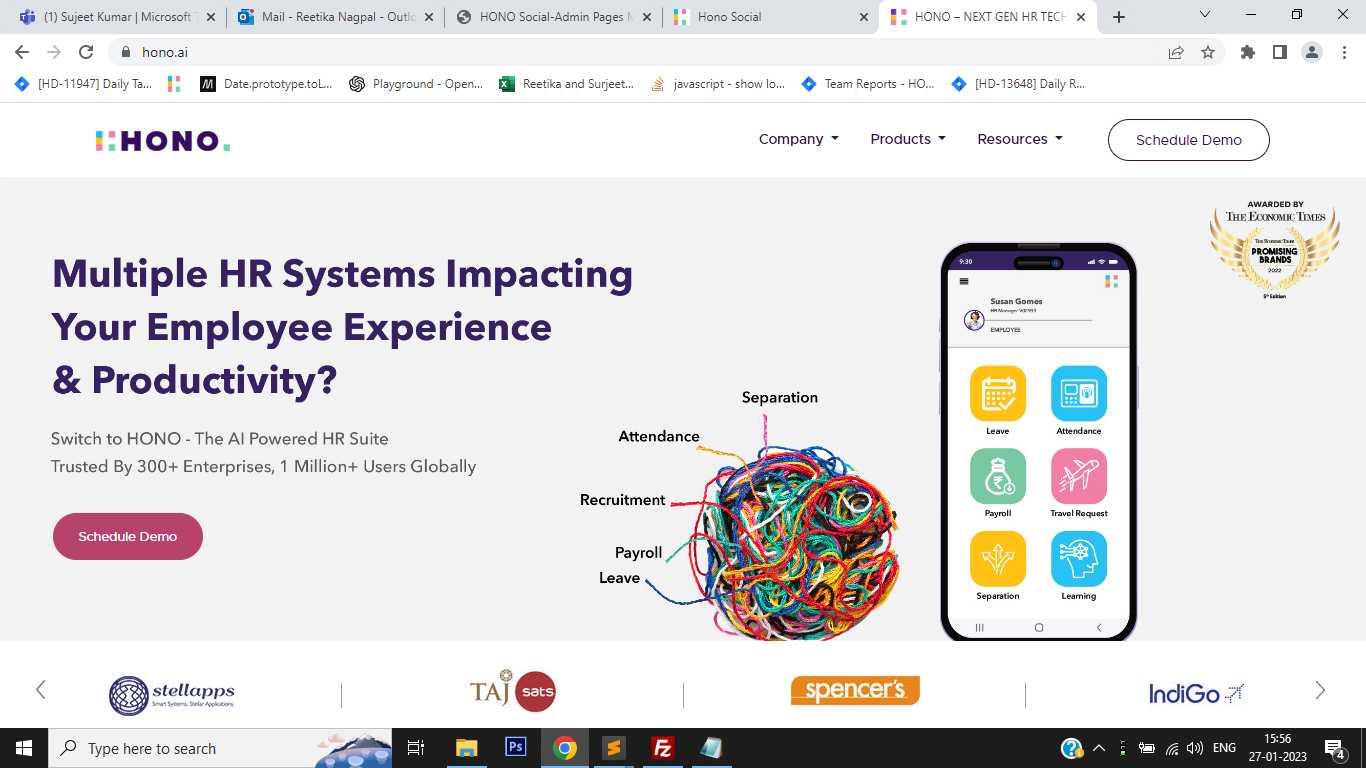Click the Taj Sats client logo
This screenshot has height=768, width=1366.
[x=513, y=691]
